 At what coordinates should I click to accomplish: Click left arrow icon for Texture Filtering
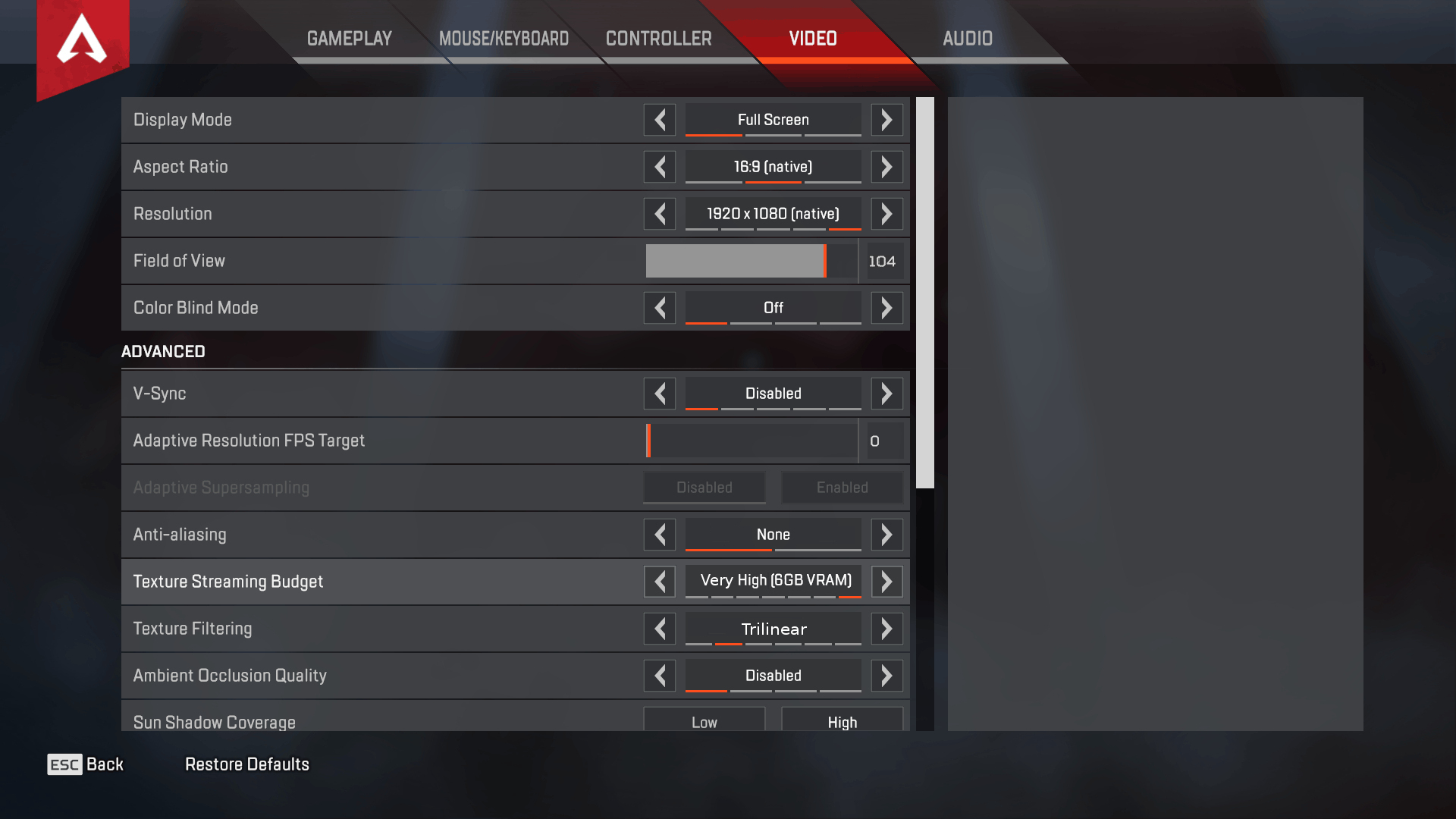659,628
